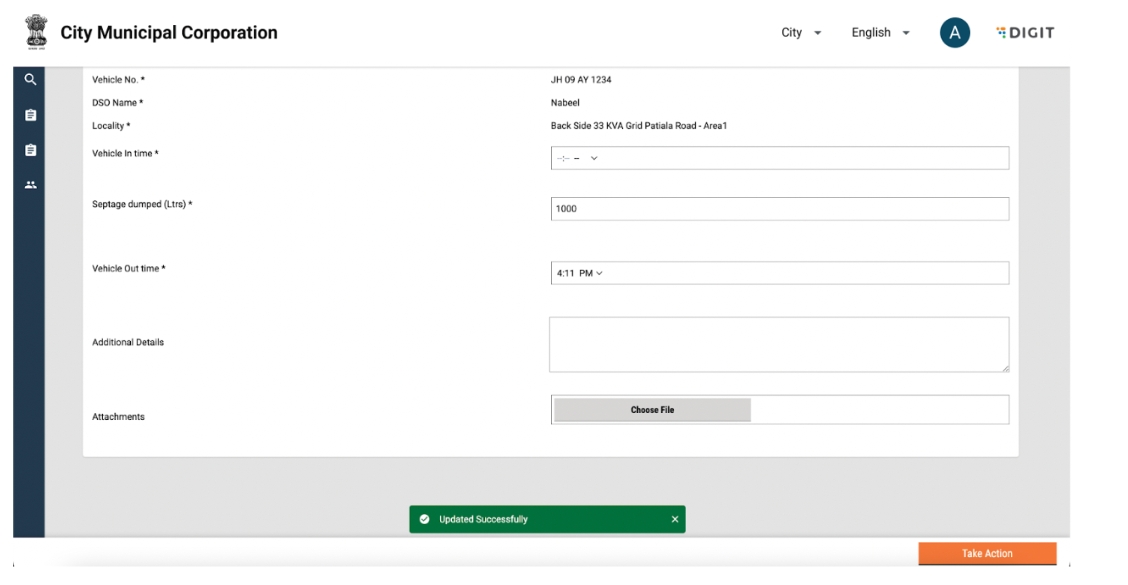
Task: Open the second clipboard icon in the sidebar
Action: (x=30, y=150)
